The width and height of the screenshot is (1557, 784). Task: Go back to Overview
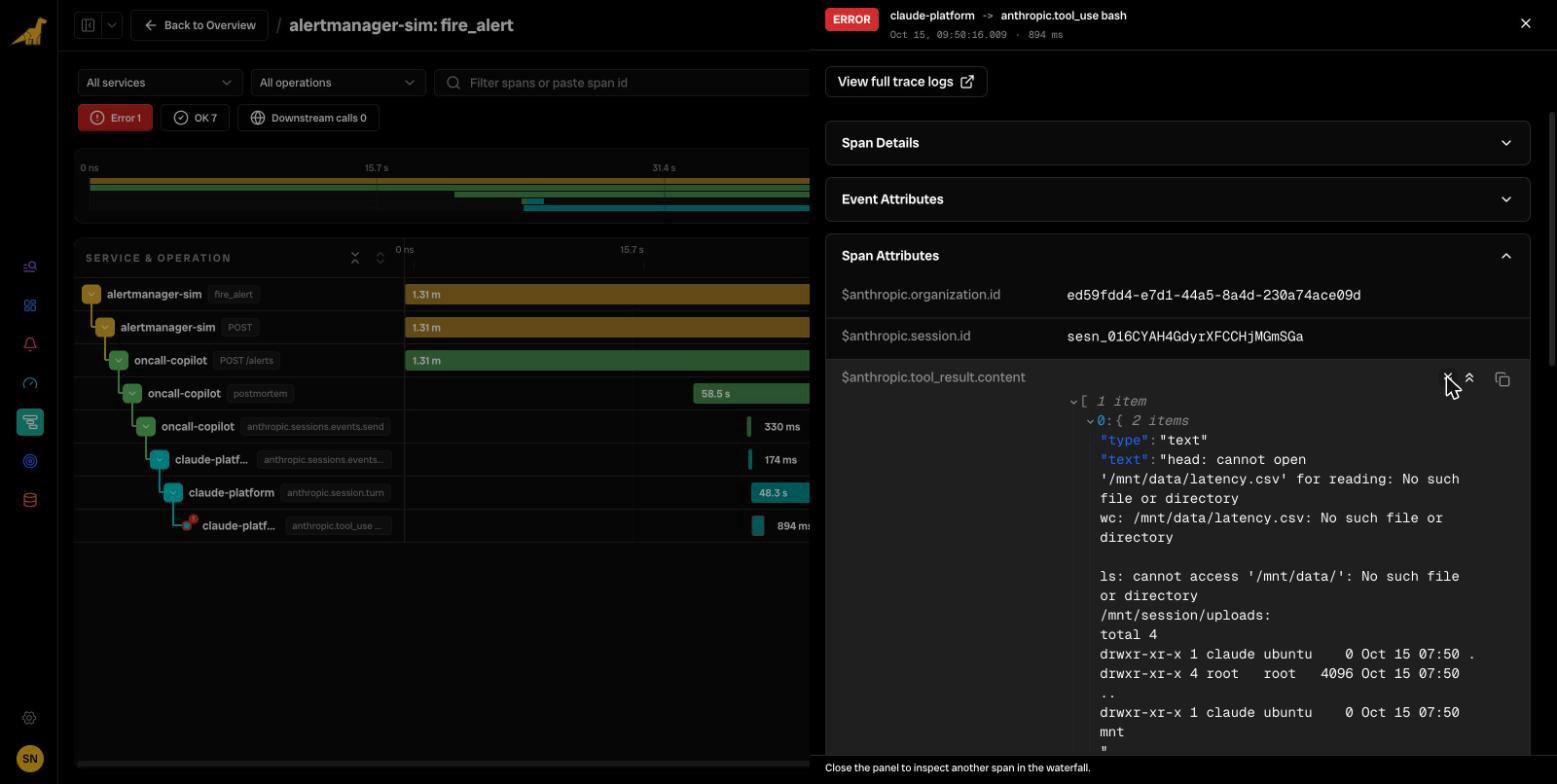[199, 25]
